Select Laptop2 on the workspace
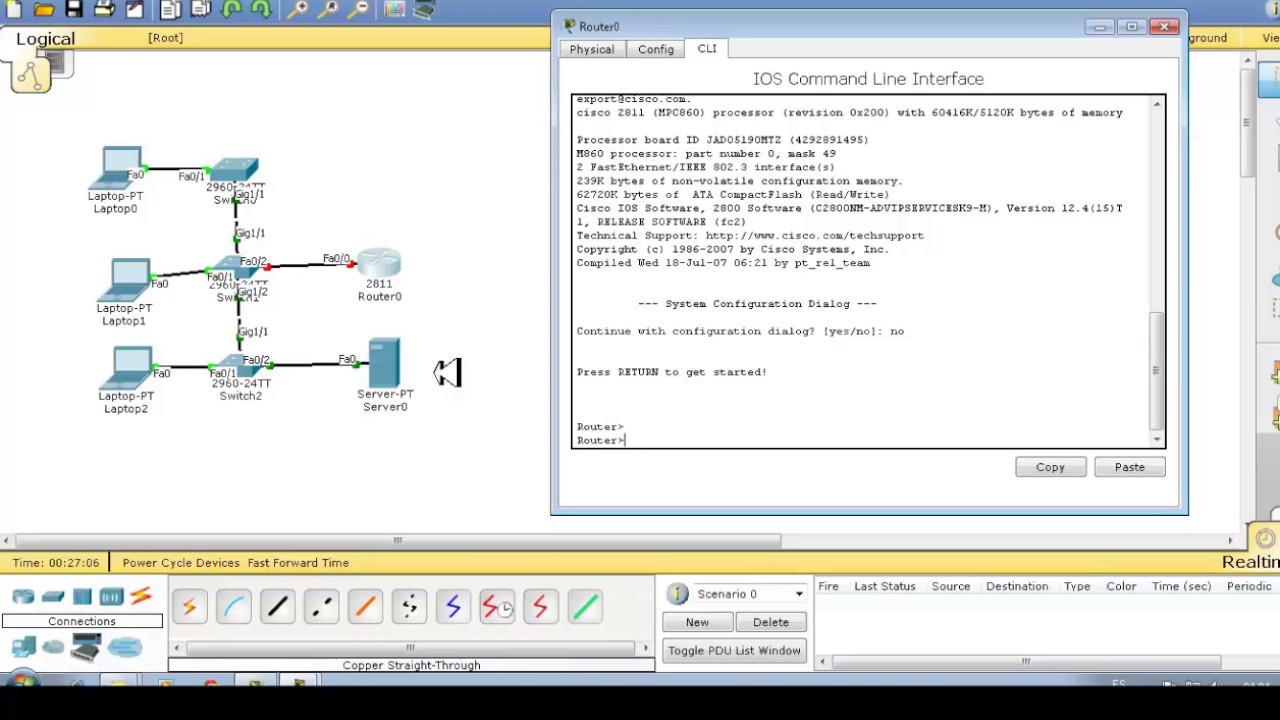 point(128,368)
